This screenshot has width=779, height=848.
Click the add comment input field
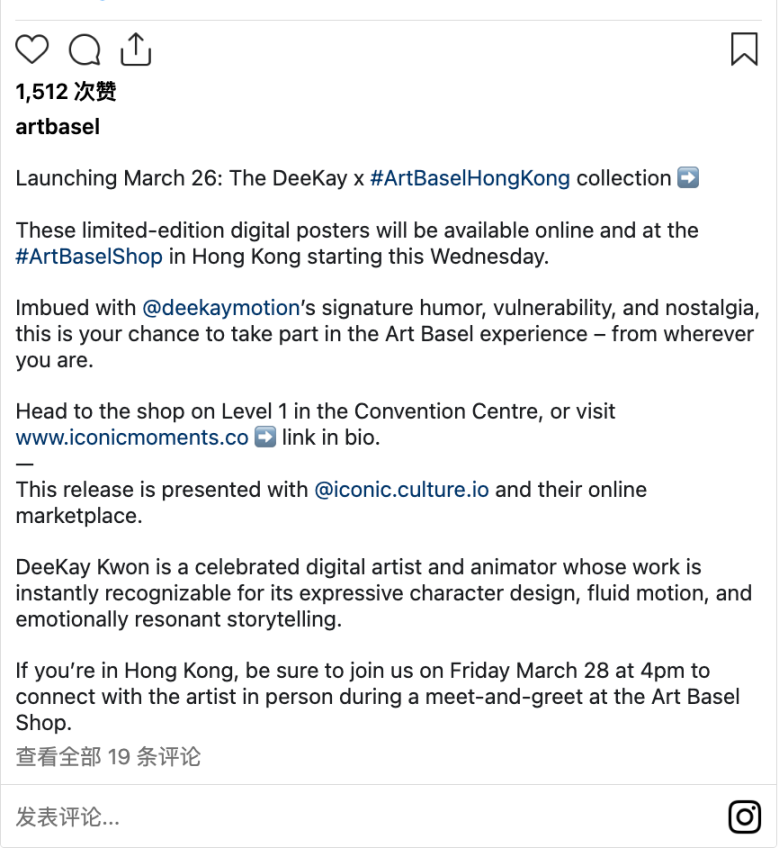368,817
